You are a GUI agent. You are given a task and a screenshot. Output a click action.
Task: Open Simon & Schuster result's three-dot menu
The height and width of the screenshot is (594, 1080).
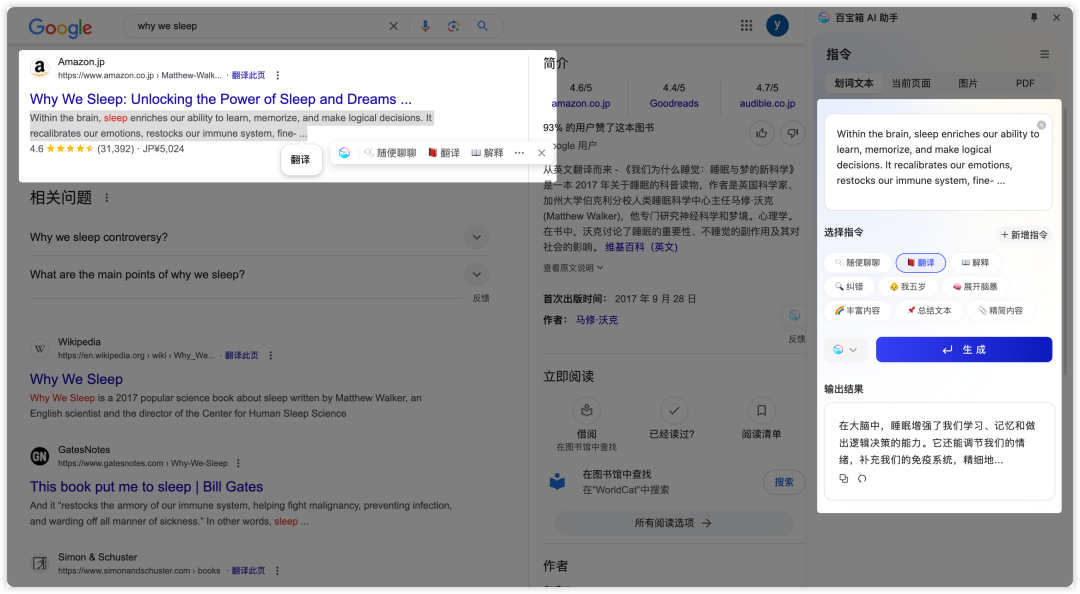point(278,571)
